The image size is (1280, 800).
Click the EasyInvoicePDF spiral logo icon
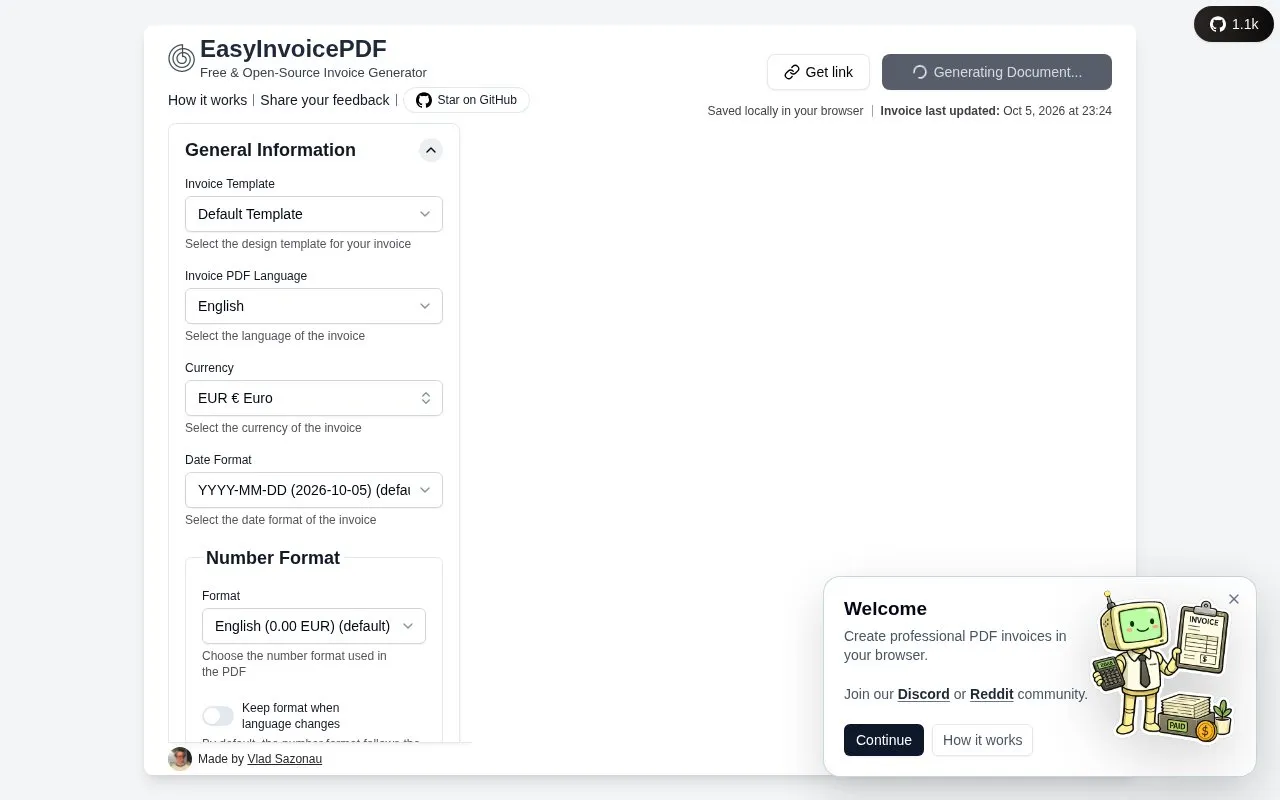coord(181,58)
